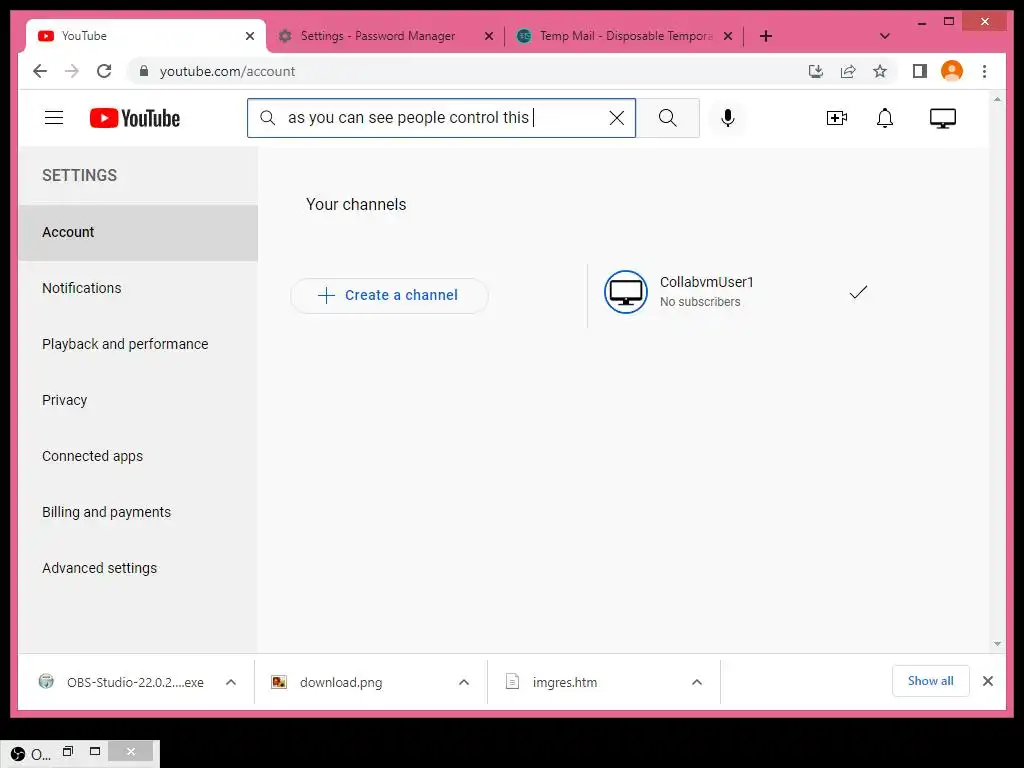Open Privacy settings

(138, 400)
